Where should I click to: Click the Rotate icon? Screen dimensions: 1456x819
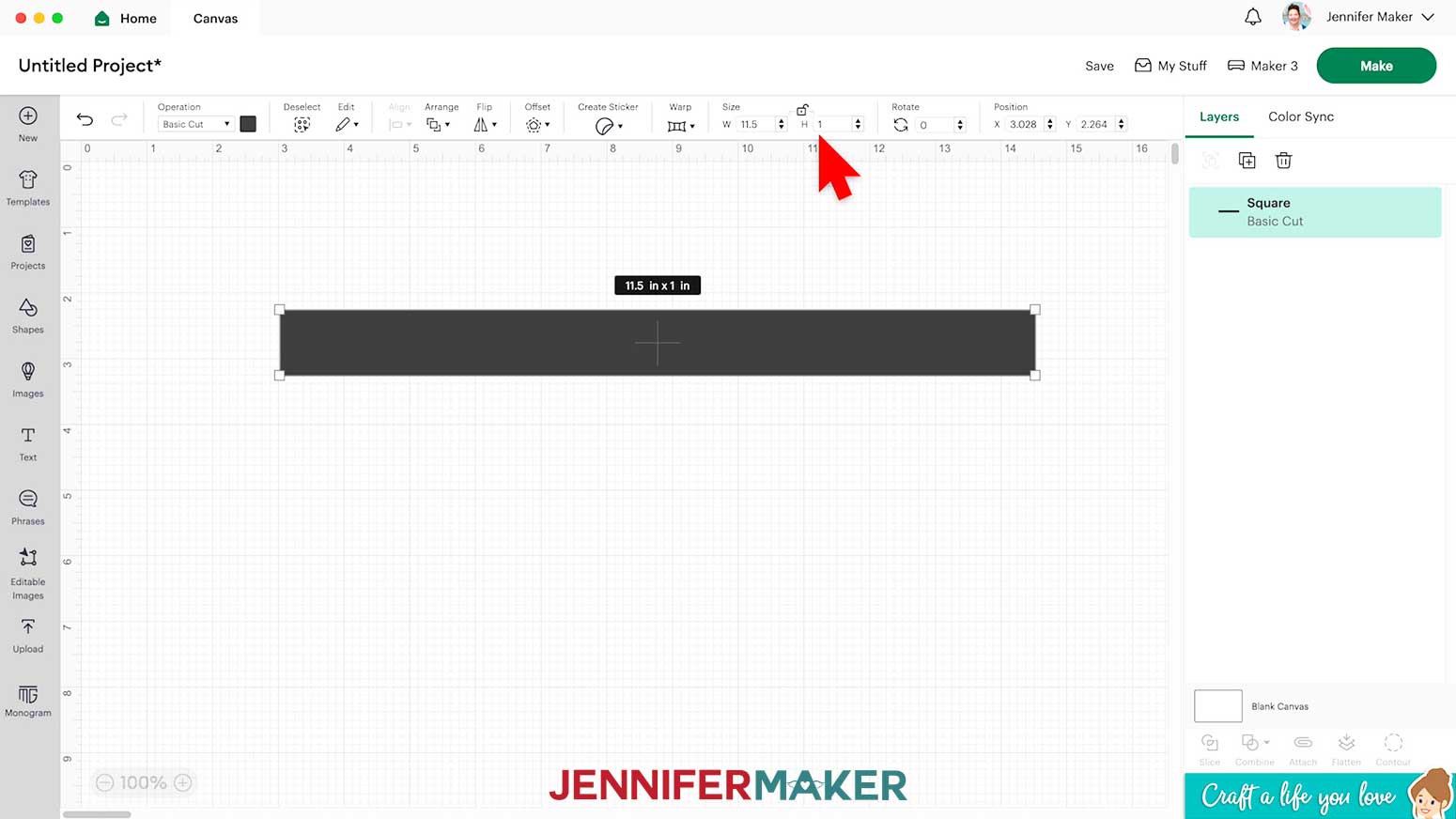pos(901,125)
